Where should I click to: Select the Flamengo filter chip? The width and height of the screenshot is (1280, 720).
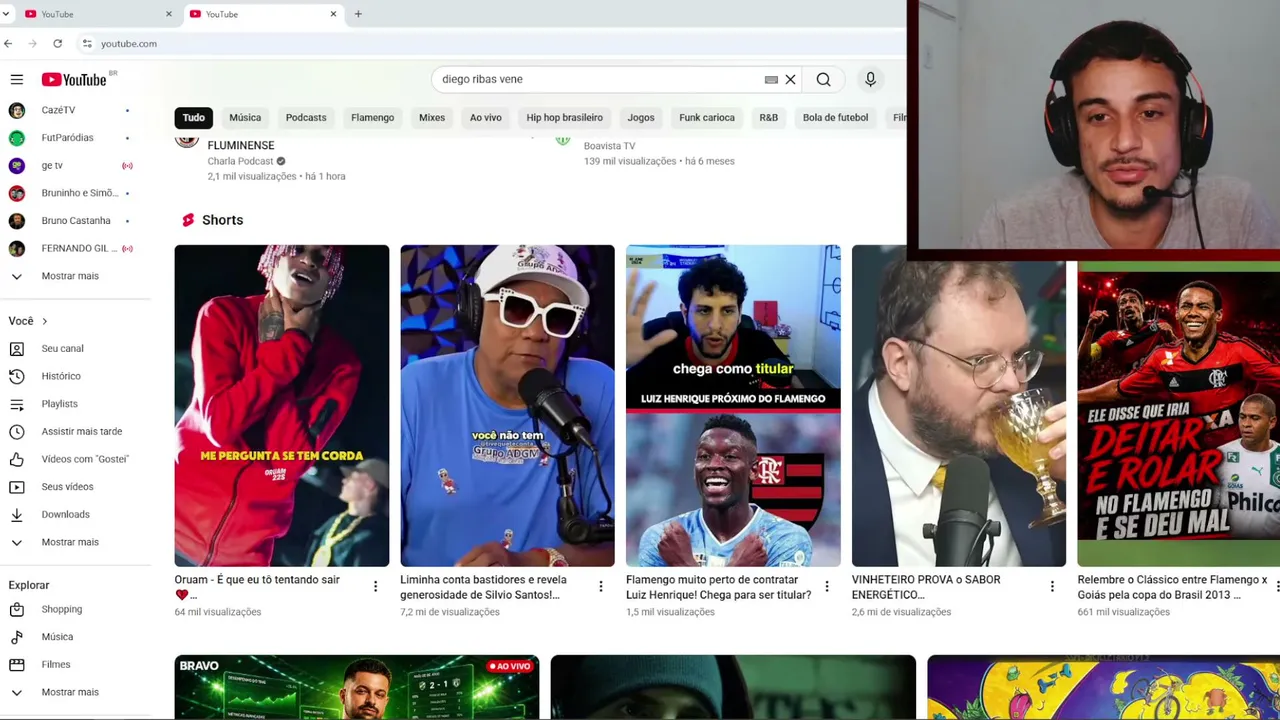point(373,118)
